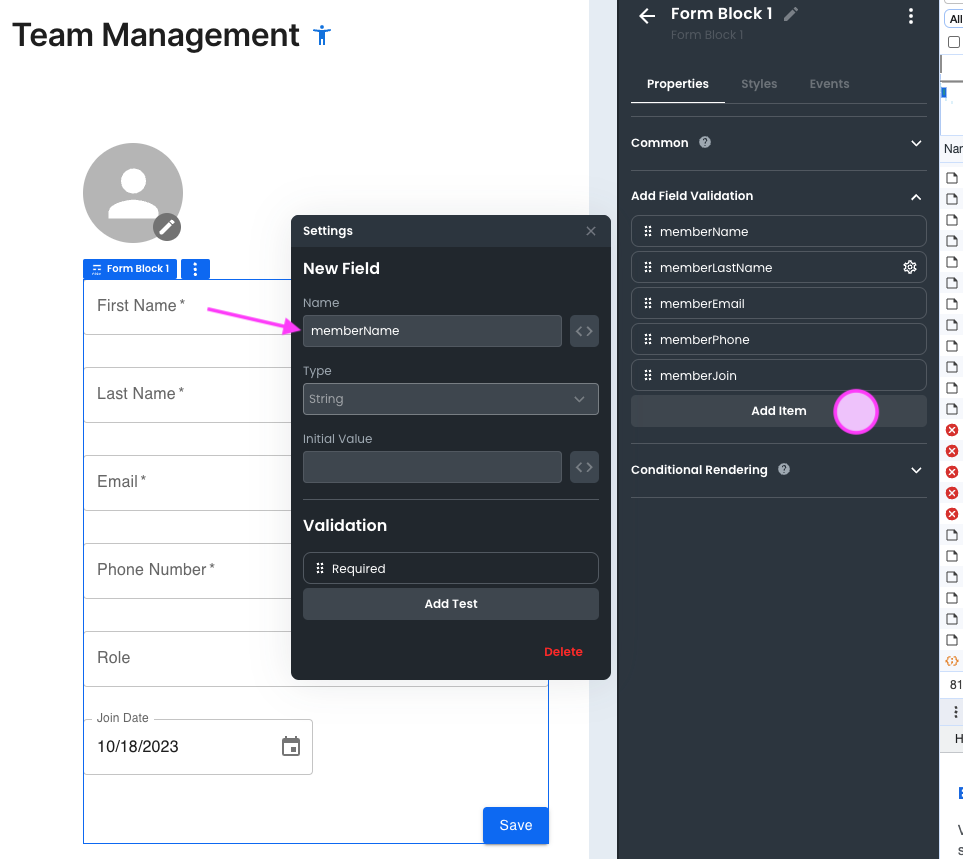This screenshot has height=859, width=963.
Task: Open memberLastName settings gear
Action: 909,267
